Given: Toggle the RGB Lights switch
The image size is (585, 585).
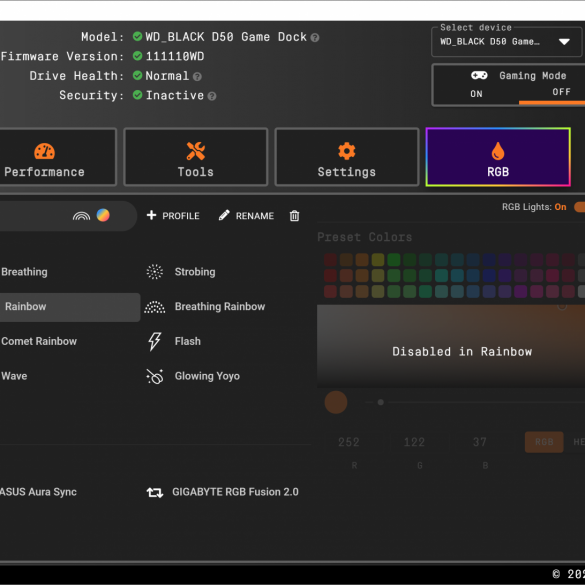Looking at the screenshot, I should click(x=579, y=207).
